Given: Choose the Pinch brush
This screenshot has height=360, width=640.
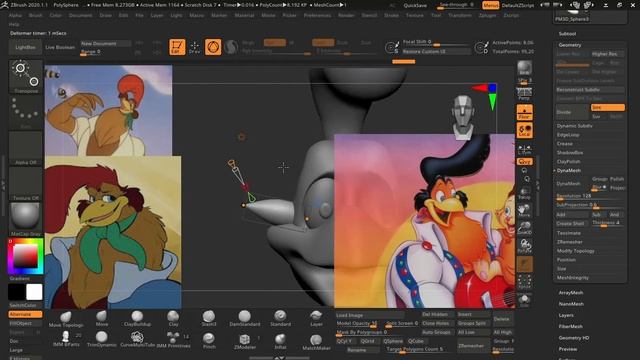Looking at the screenshot, I should point(209,340).
